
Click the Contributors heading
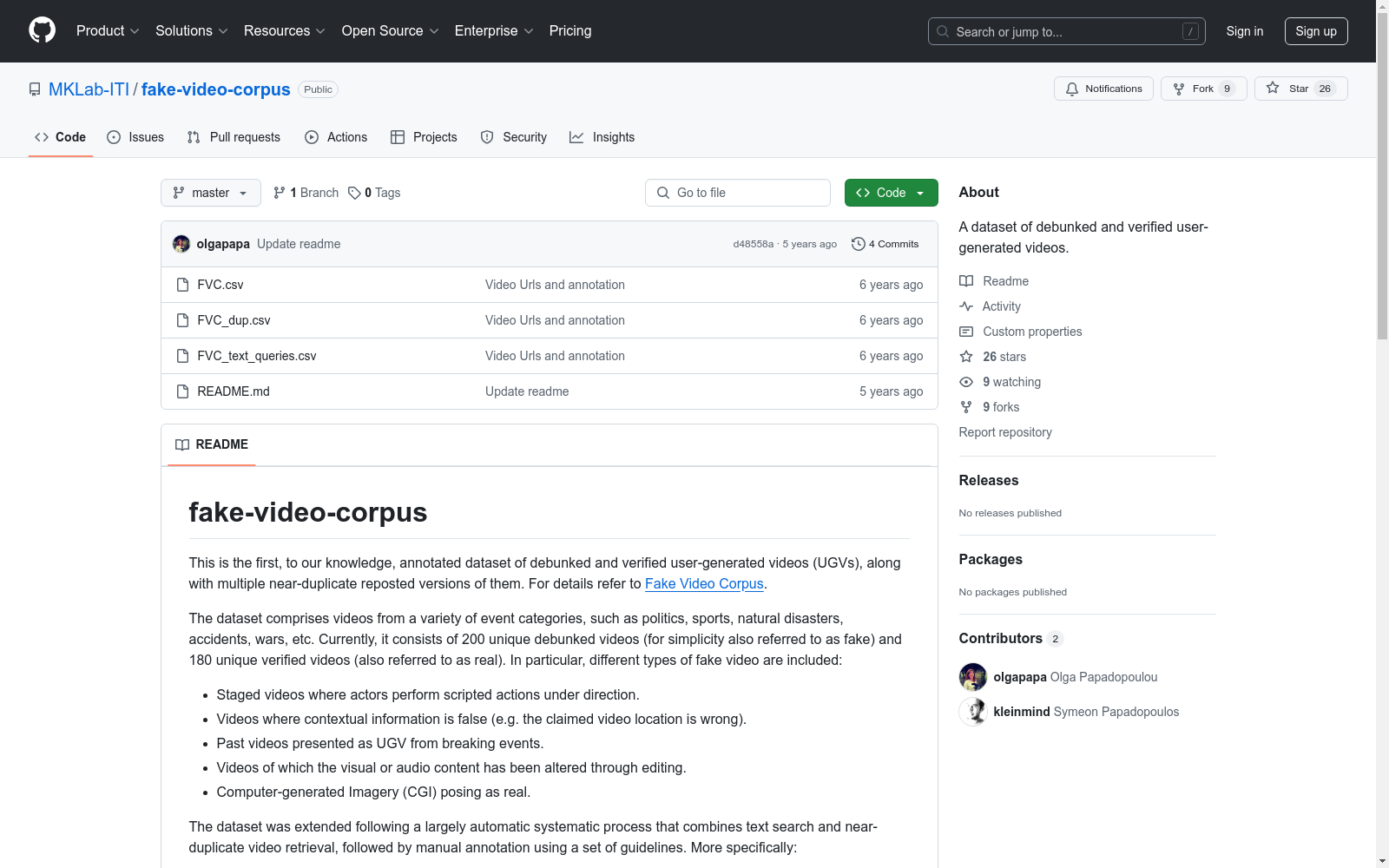click(1000, 638)
